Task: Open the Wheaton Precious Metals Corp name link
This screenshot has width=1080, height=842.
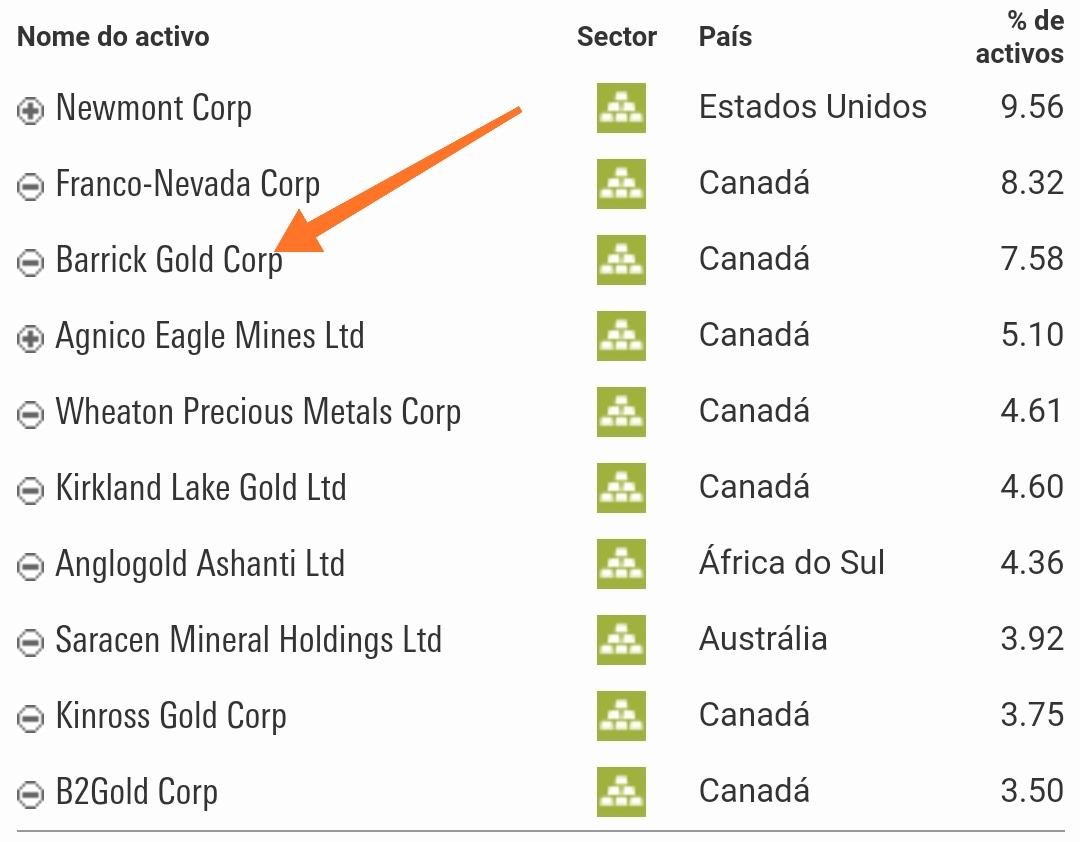Action: click(x=258, y=412)
